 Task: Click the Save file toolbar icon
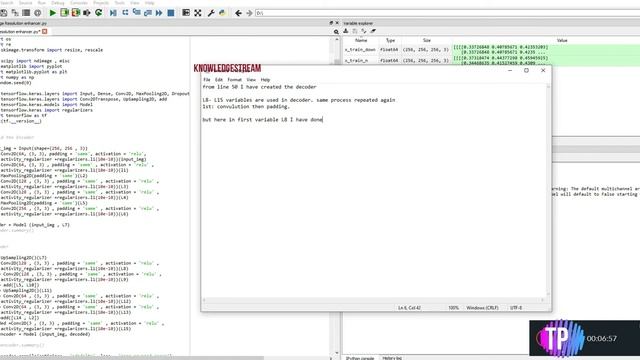click(4, 13)
